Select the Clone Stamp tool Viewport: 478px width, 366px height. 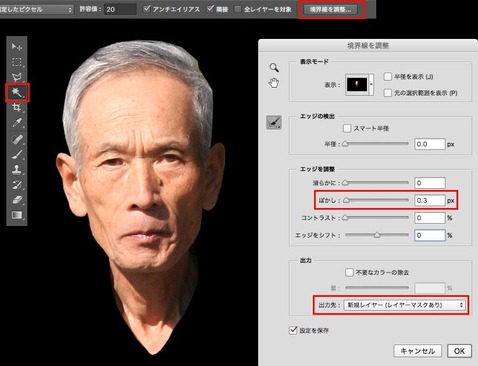pyautogui.click(x=17, y=169)
